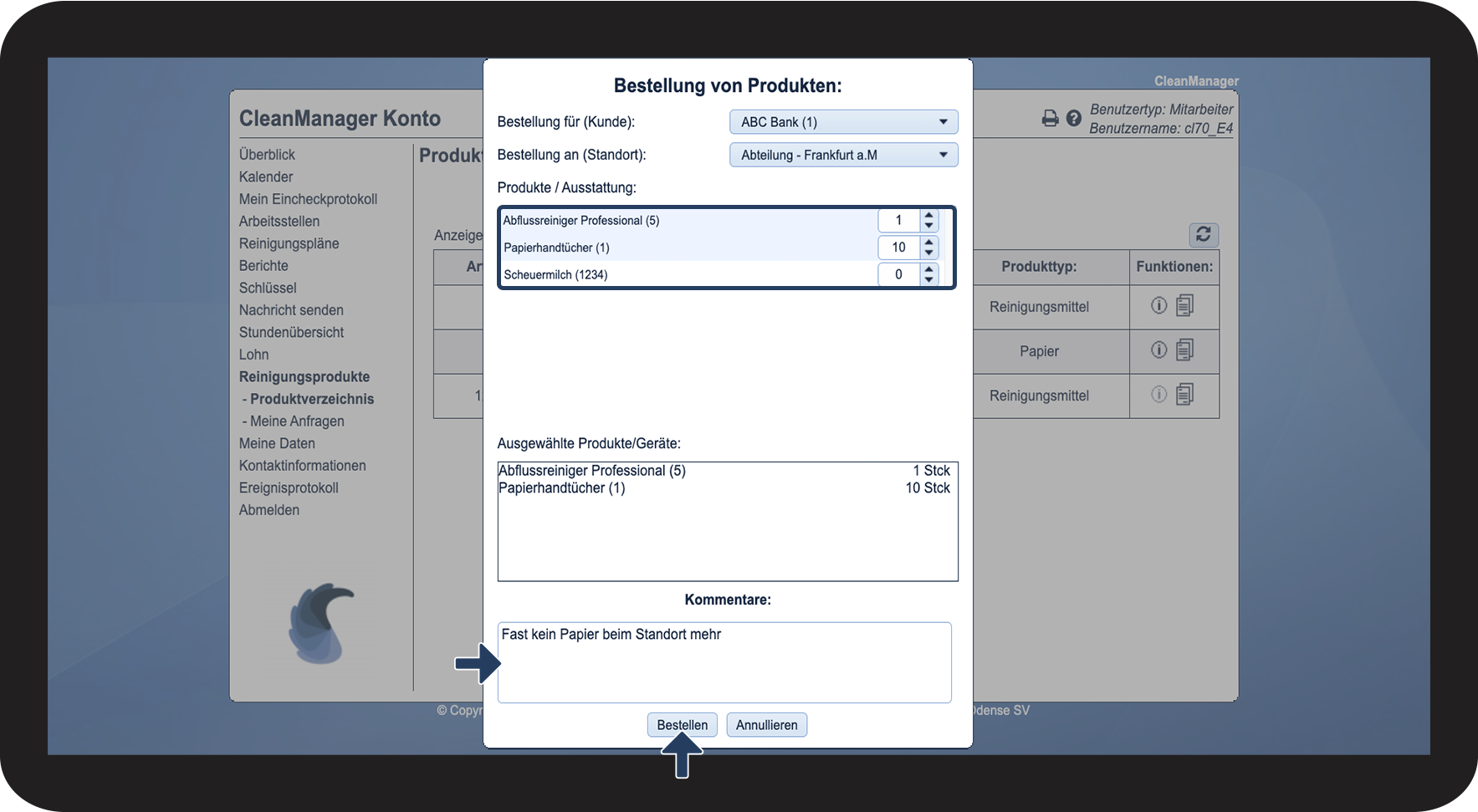Screen dimensions: 1478x812
Task: Click the Bestellen button
Action: click(x=683, y=725)
